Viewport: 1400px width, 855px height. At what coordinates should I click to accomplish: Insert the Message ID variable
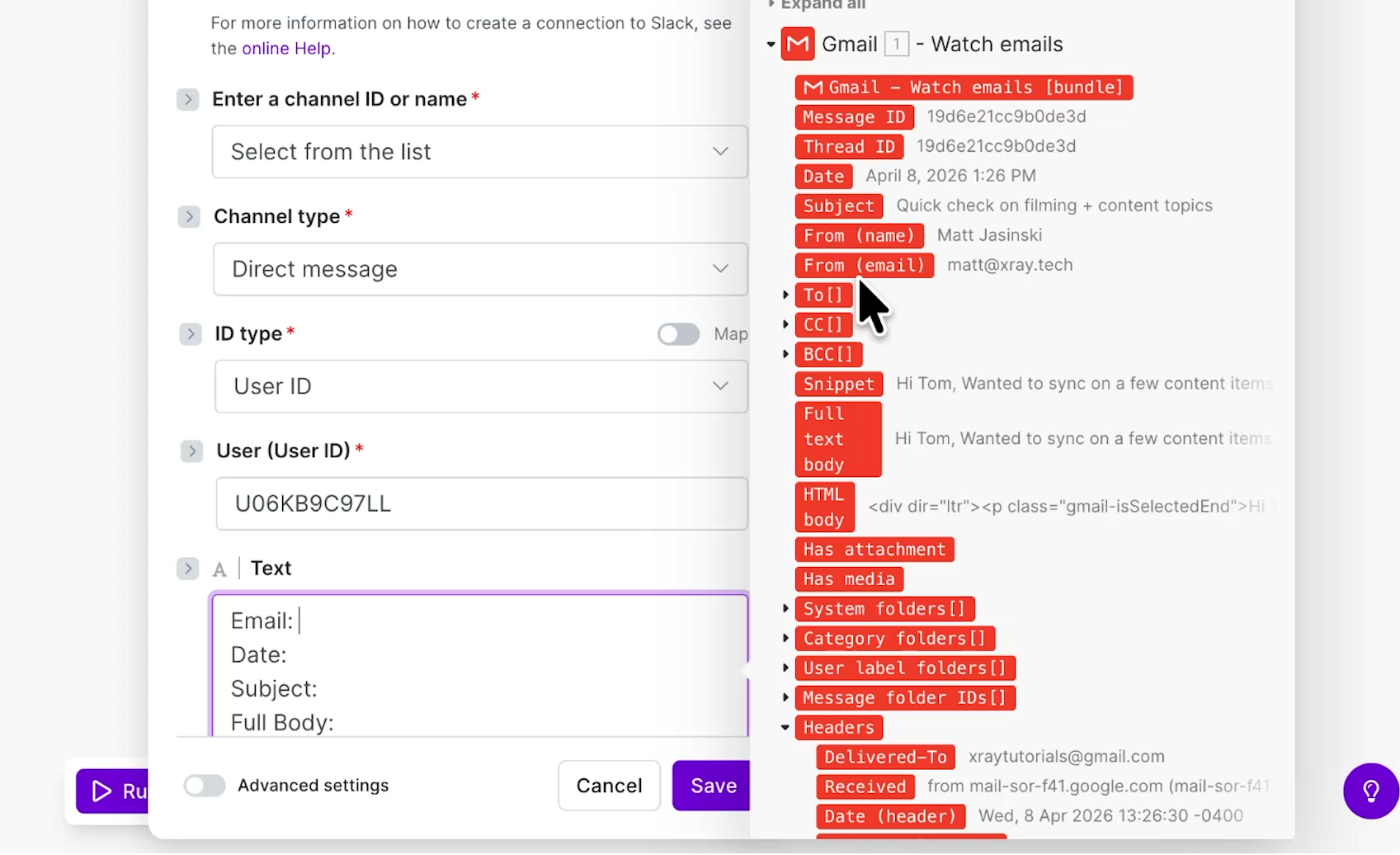tap(854, 117)
